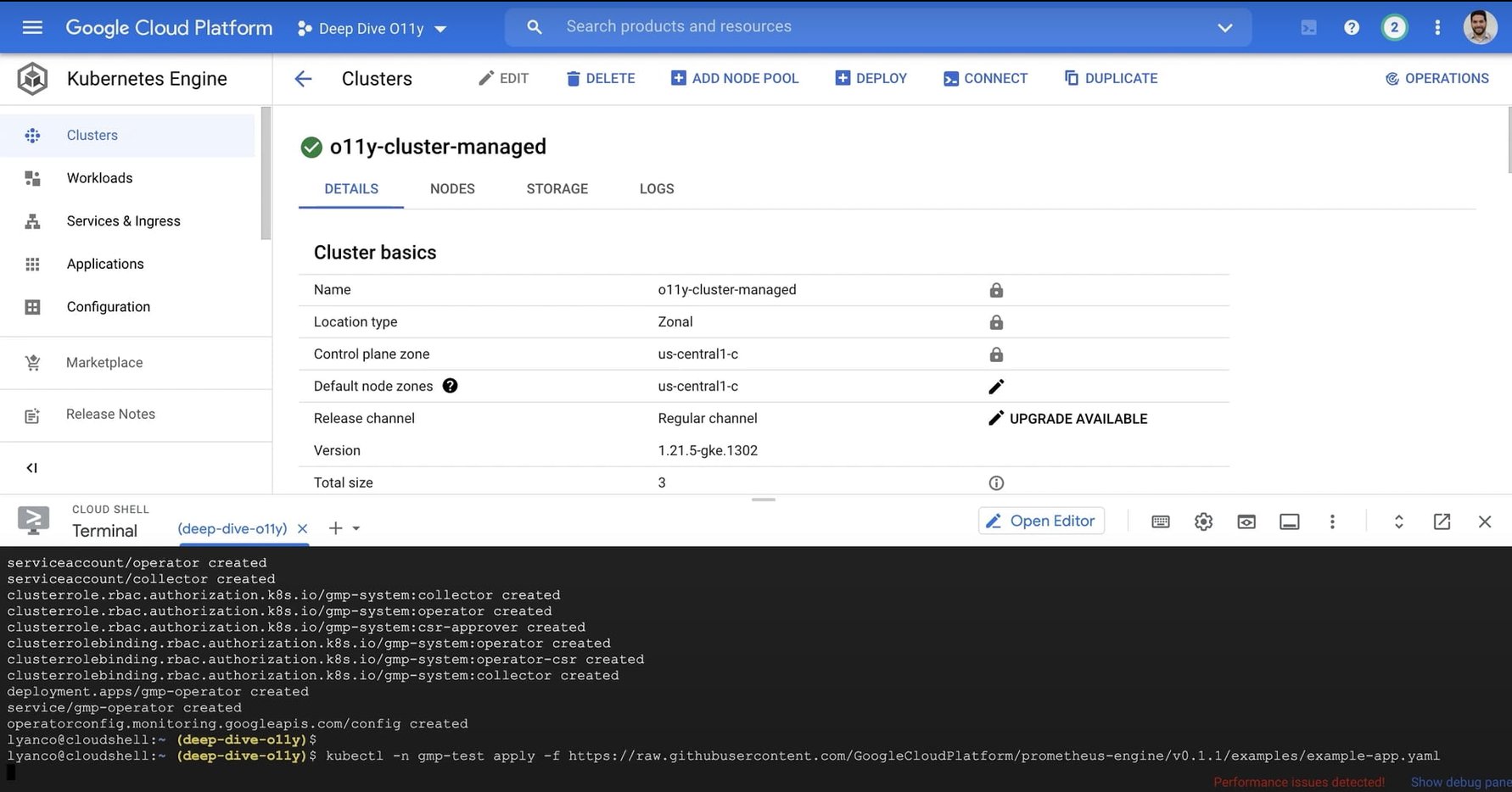Click the DELETE cluster button
Image resolution: width=1512 pixels, height=792 pixels.
[x=601, y=78]
